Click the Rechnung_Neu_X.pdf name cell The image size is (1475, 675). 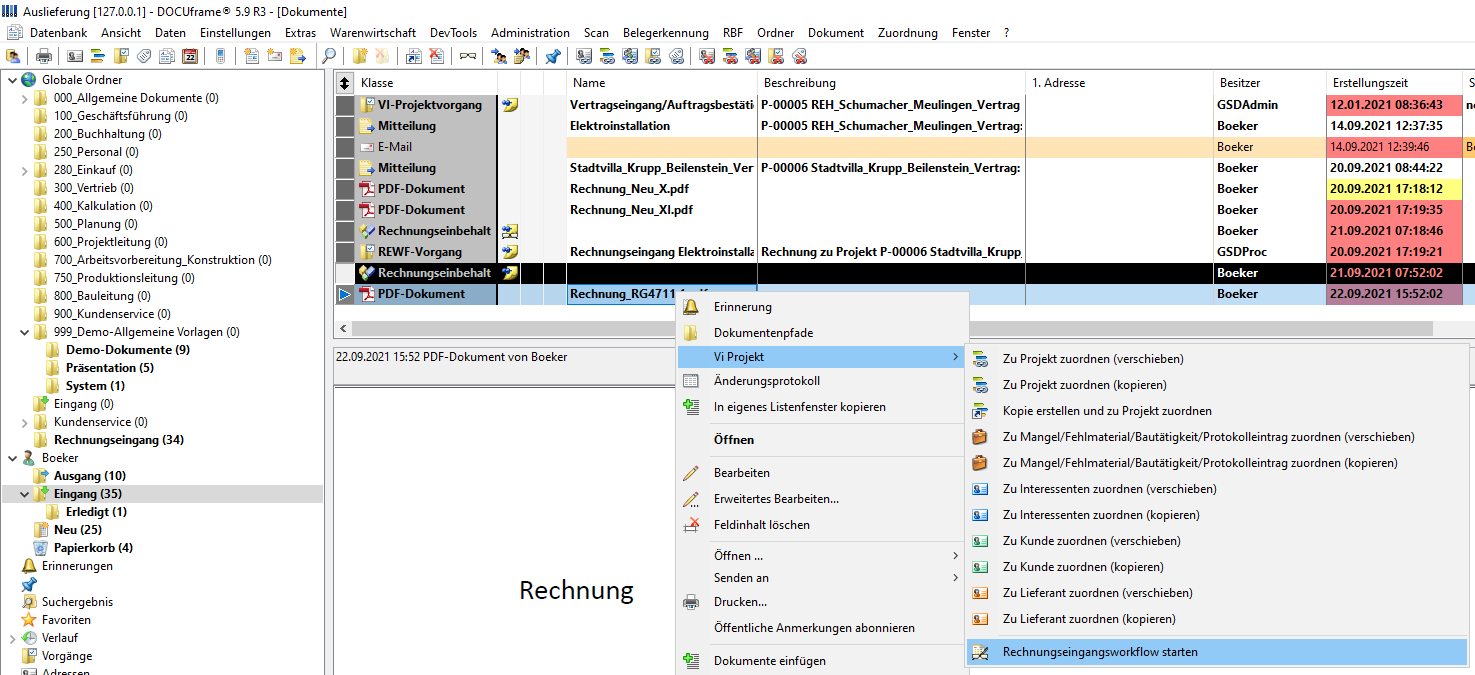click(662, 189)
